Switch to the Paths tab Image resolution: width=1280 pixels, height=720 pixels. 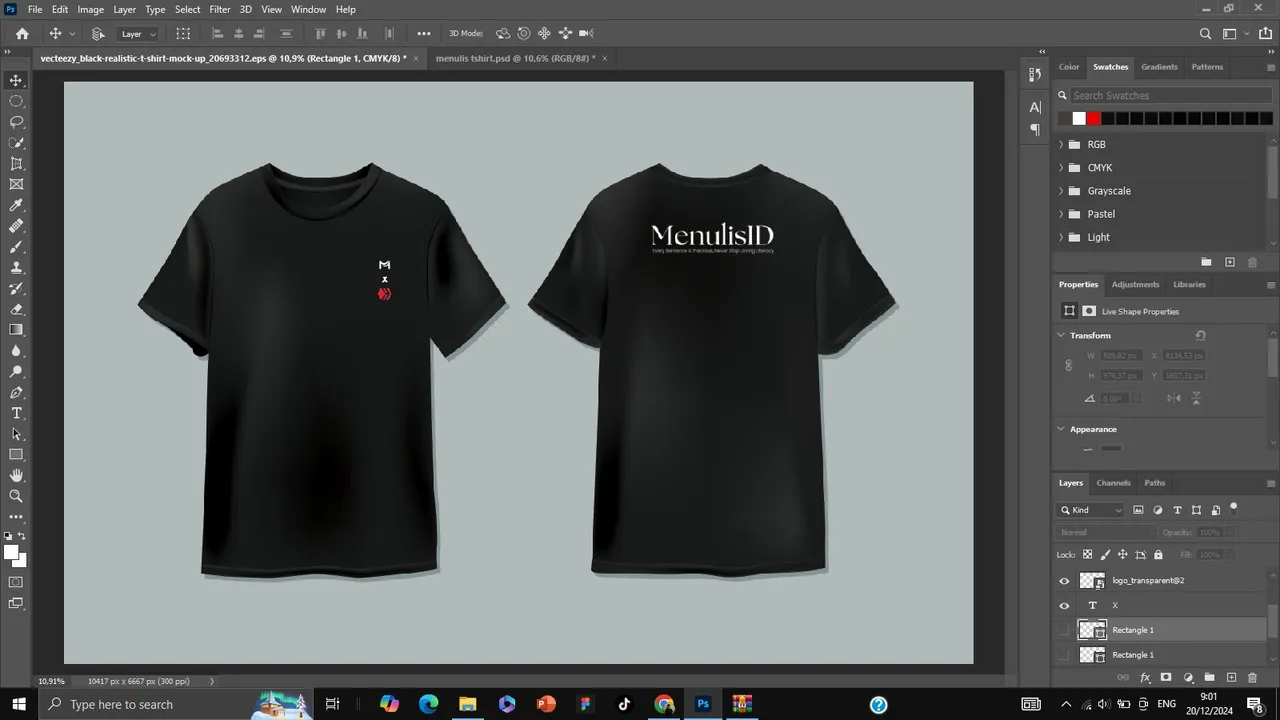point(1155,483)
